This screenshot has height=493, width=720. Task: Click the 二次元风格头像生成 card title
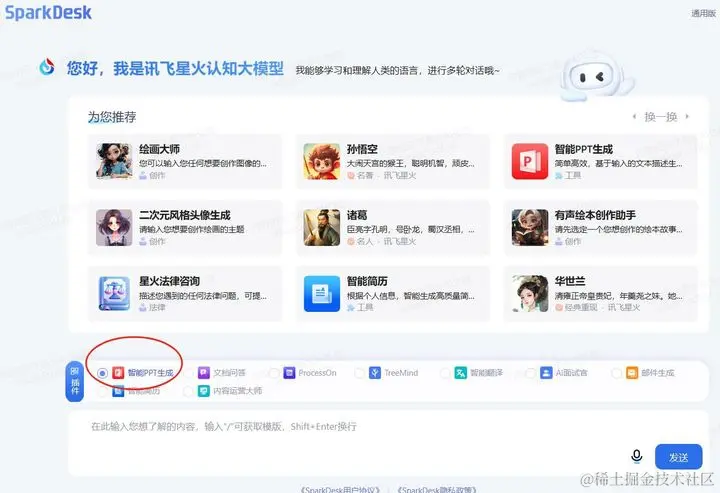185,215
